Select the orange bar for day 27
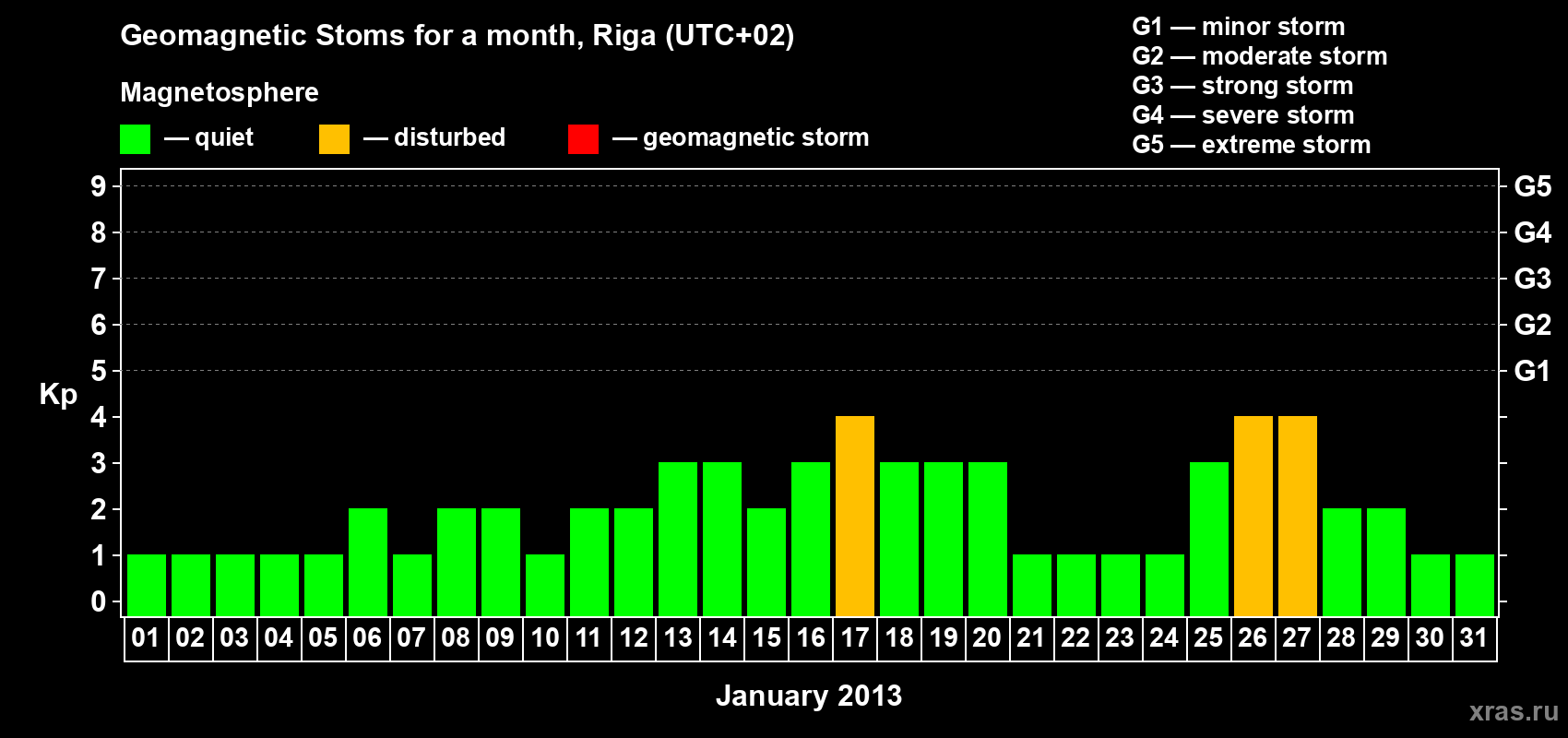1568x738 pixels. tap(1298, 516)
